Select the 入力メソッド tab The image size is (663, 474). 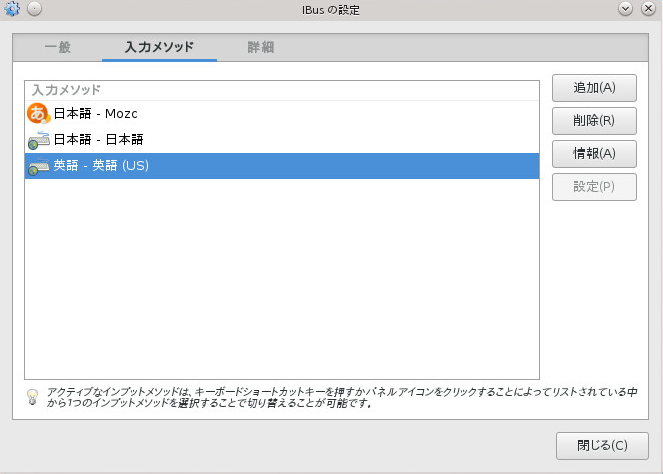click(159, 47)
